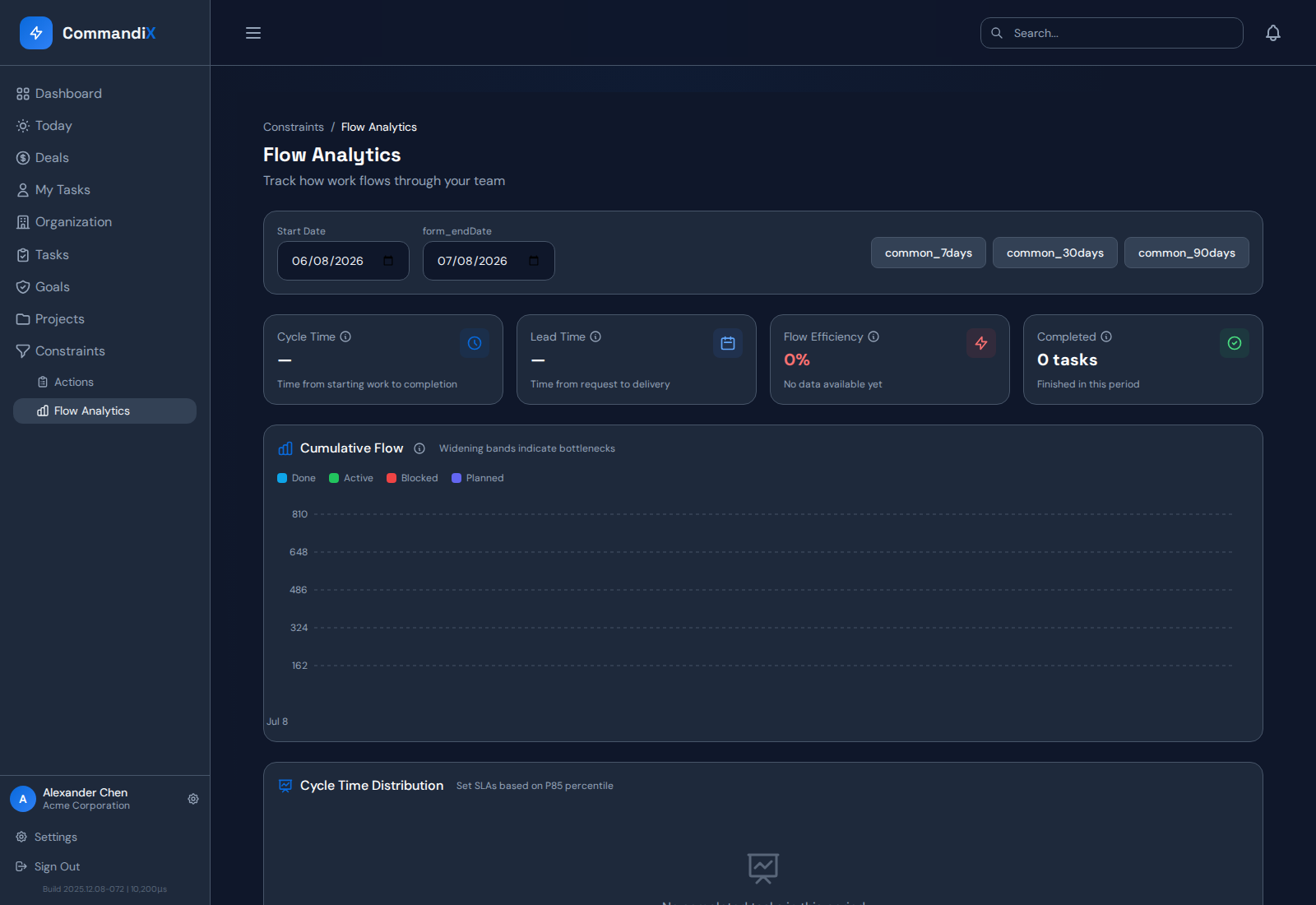
Task: Click the Completed green checkmark icon
Action: (1235, 343)
